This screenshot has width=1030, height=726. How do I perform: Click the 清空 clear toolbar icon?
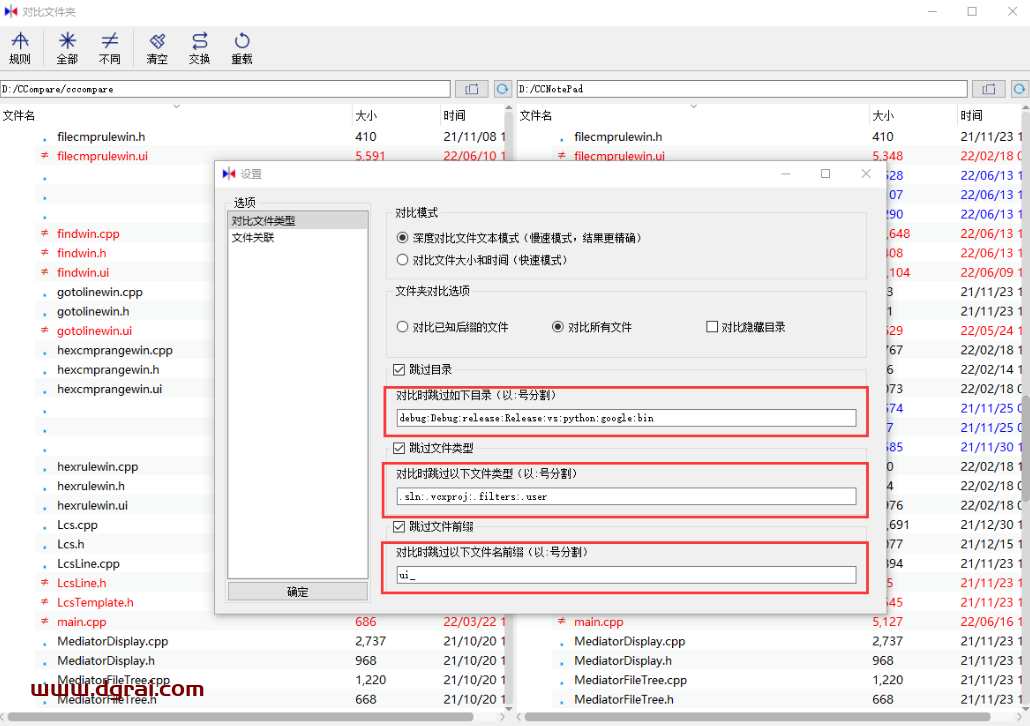157,49
